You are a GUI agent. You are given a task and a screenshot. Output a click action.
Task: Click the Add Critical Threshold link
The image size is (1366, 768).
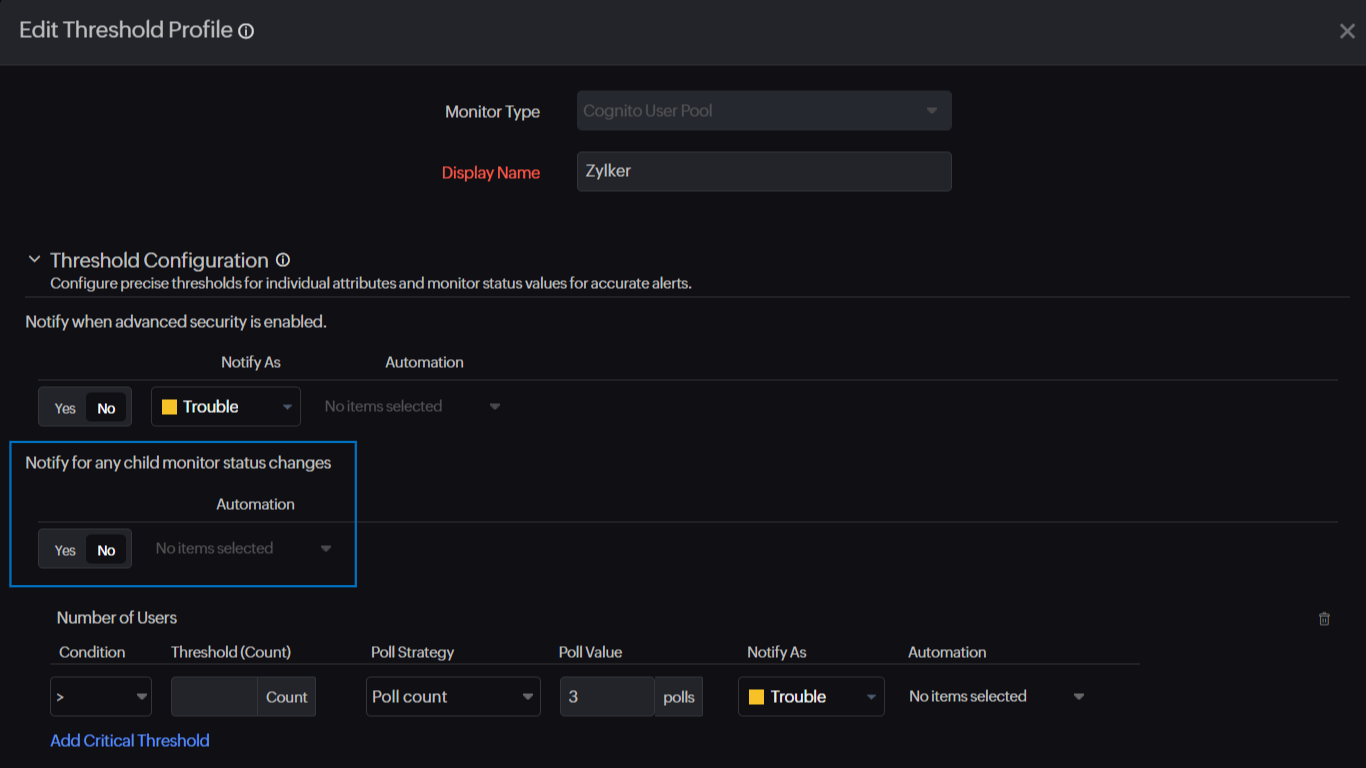click(130, 741)
